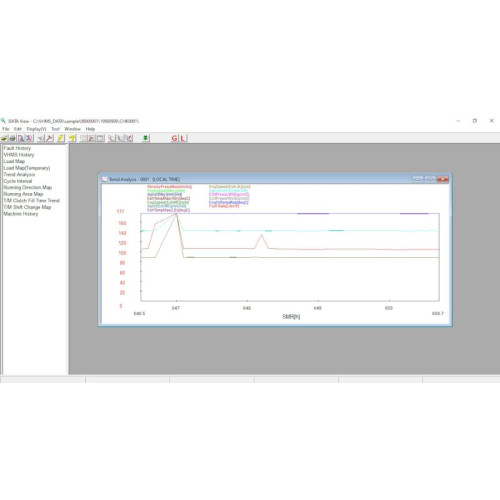The width and height of the screenshot is (500, 500).
Task: Open the Display(V) menu
Action: point(36,129)
